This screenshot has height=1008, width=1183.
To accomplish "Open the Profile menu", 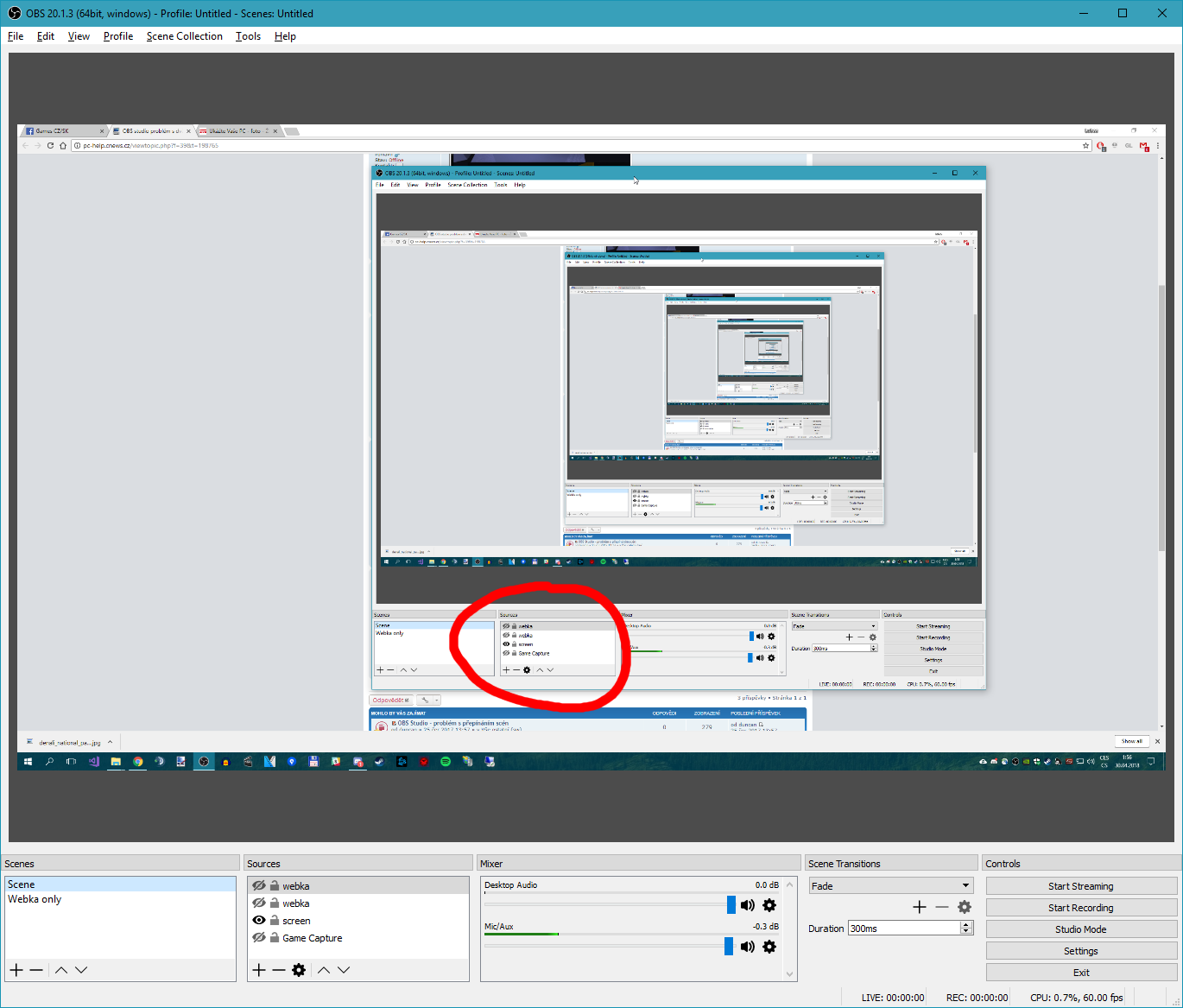I will 118,36.
